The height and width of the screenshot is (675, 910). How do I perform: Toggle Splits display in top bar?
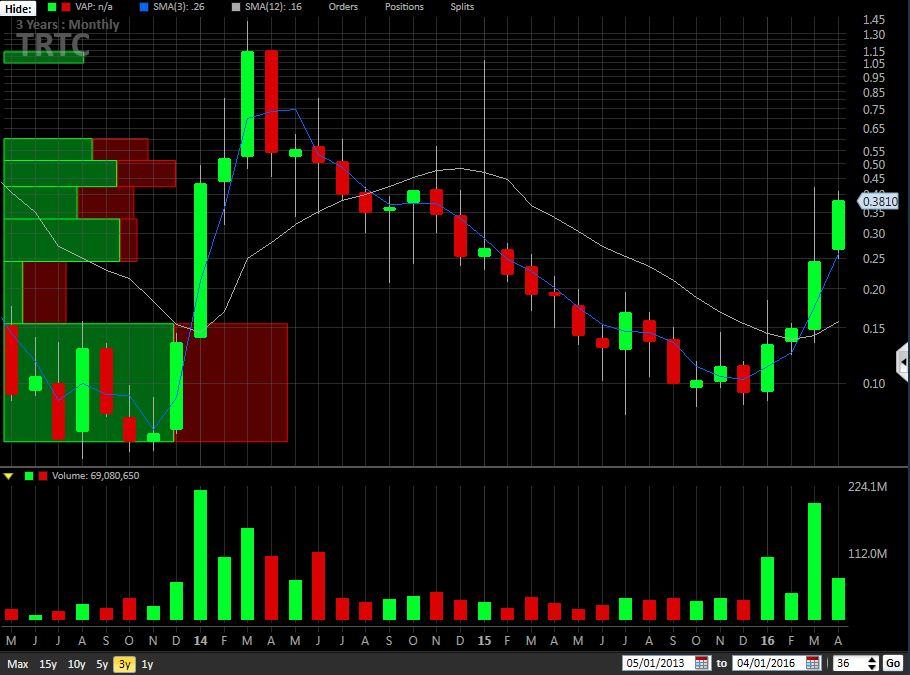click(x=462, y=7)
